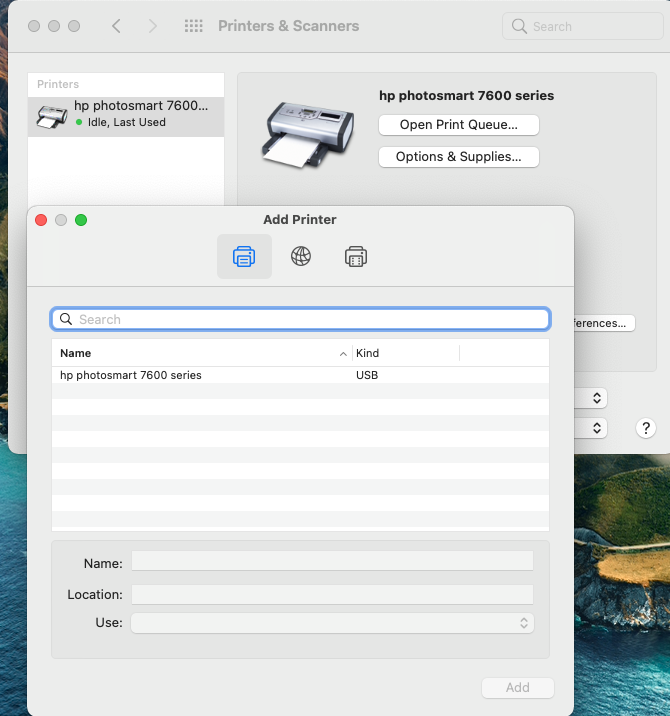The height and width of the screenshot is (716, 670).
Task: Switch to the IP printer globe tab
Action: (x=301, y=256)
